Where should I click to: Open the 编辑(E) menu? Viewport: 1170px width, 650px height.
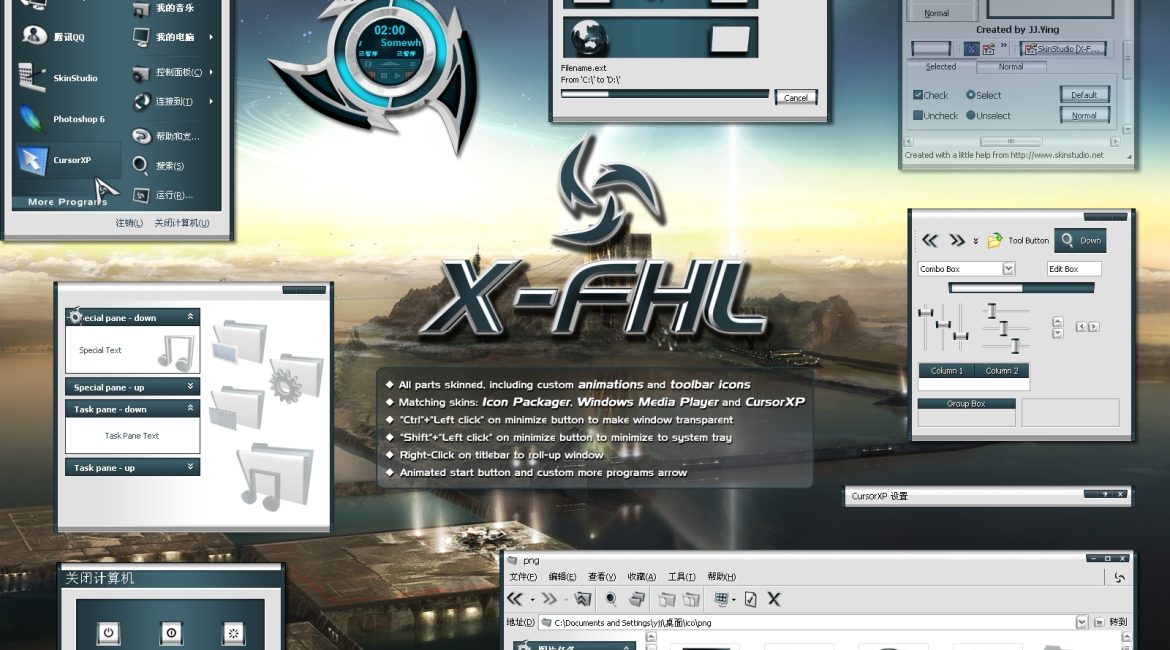pos(562,577)
